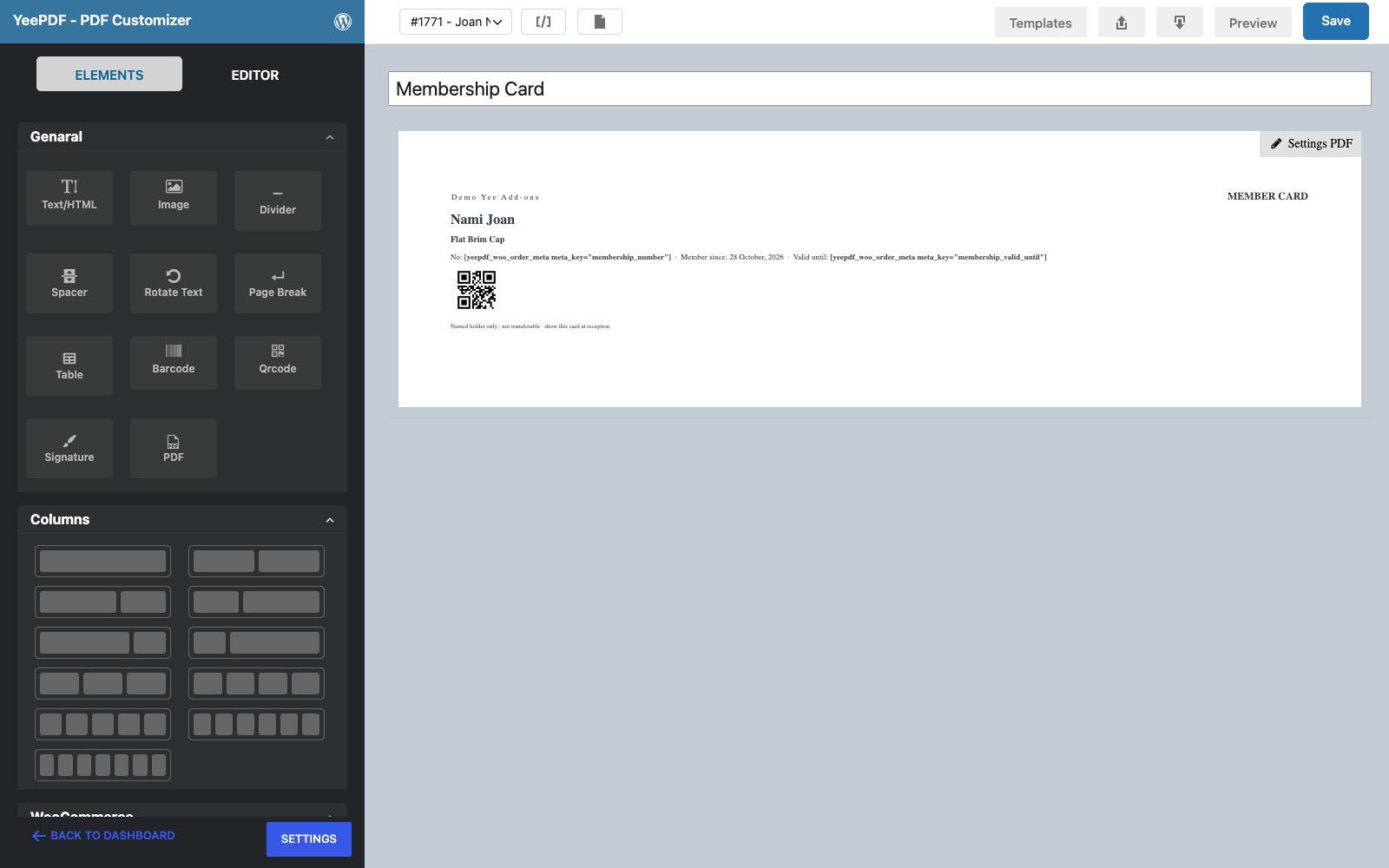Collapse the Columns section
This screenshot has width=1389, height=868.
(x=330, y=520)
